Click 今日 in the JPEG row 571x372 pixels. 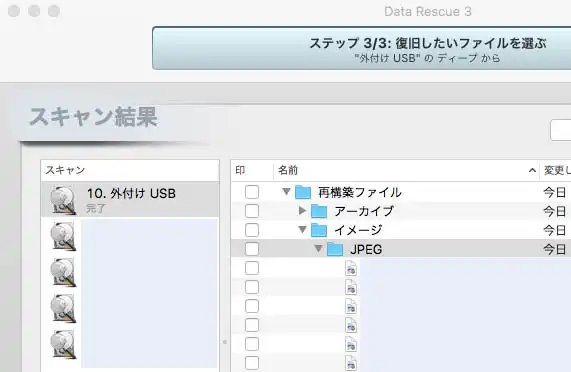(555, 249)
